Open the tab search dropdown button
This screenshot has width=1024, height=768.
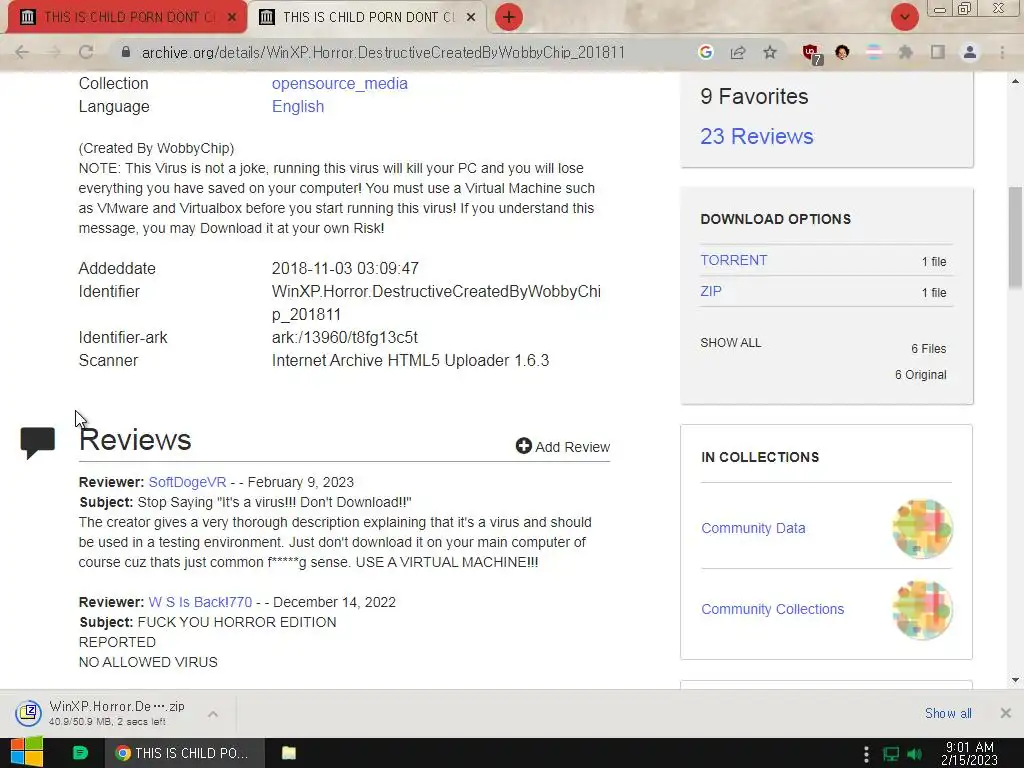pyautogui.click(x=905, y=17)
